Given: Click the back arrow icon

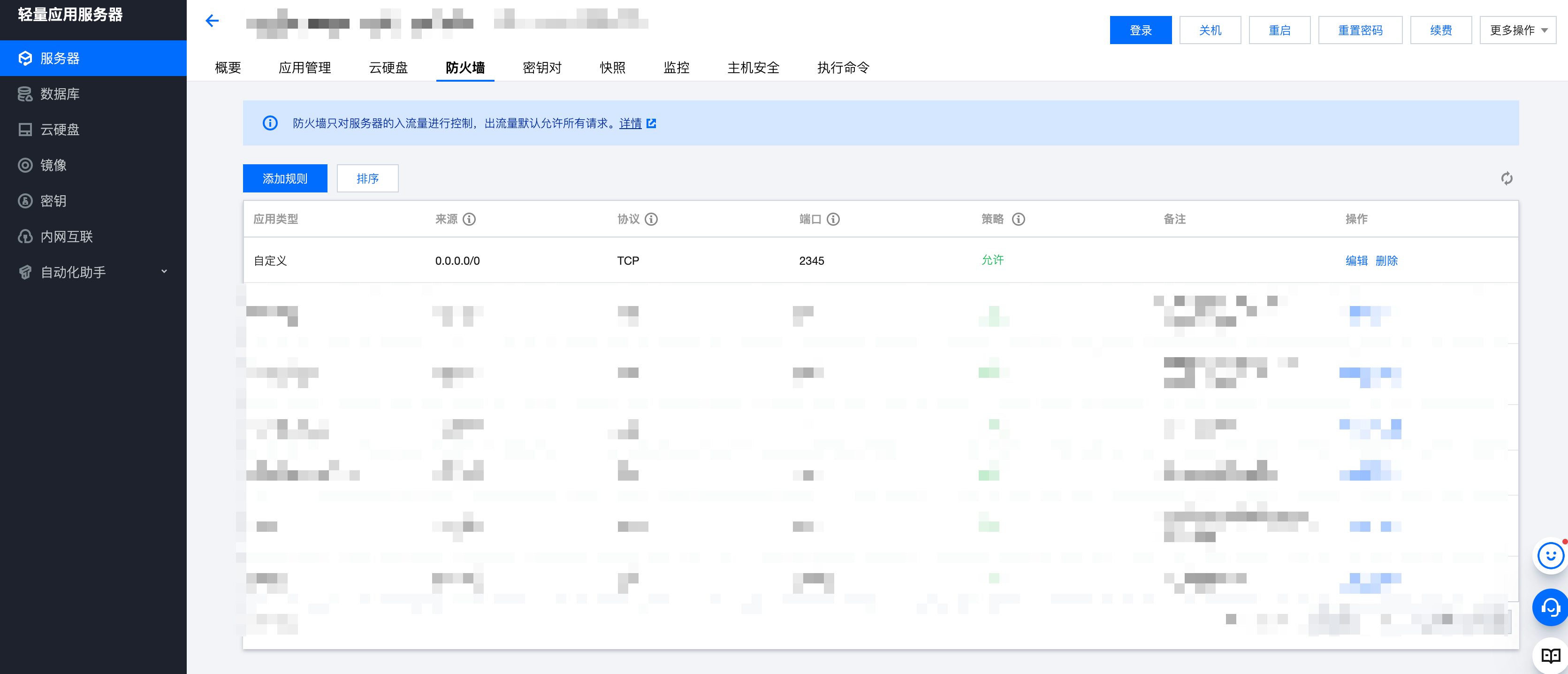Looking at the screenshot, I should click(x=212, y=21).
